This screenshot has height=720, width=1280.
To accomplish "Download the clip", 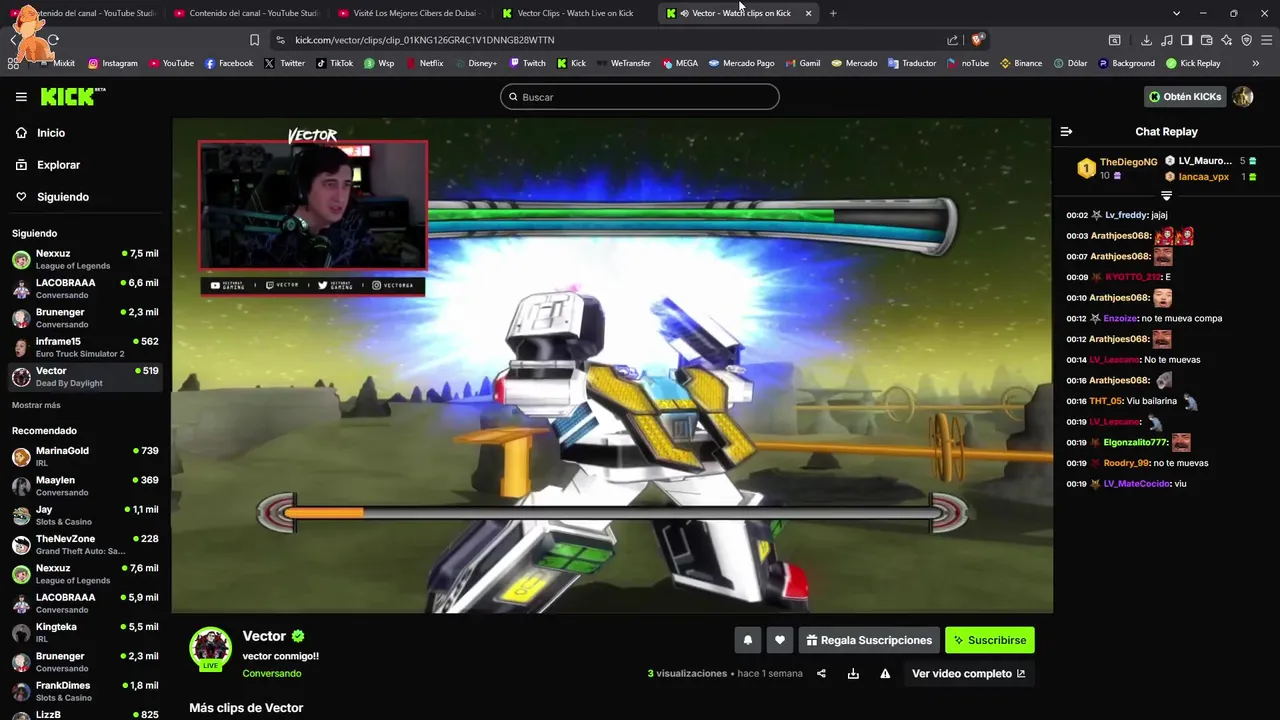I will click(x=853, y=674).
